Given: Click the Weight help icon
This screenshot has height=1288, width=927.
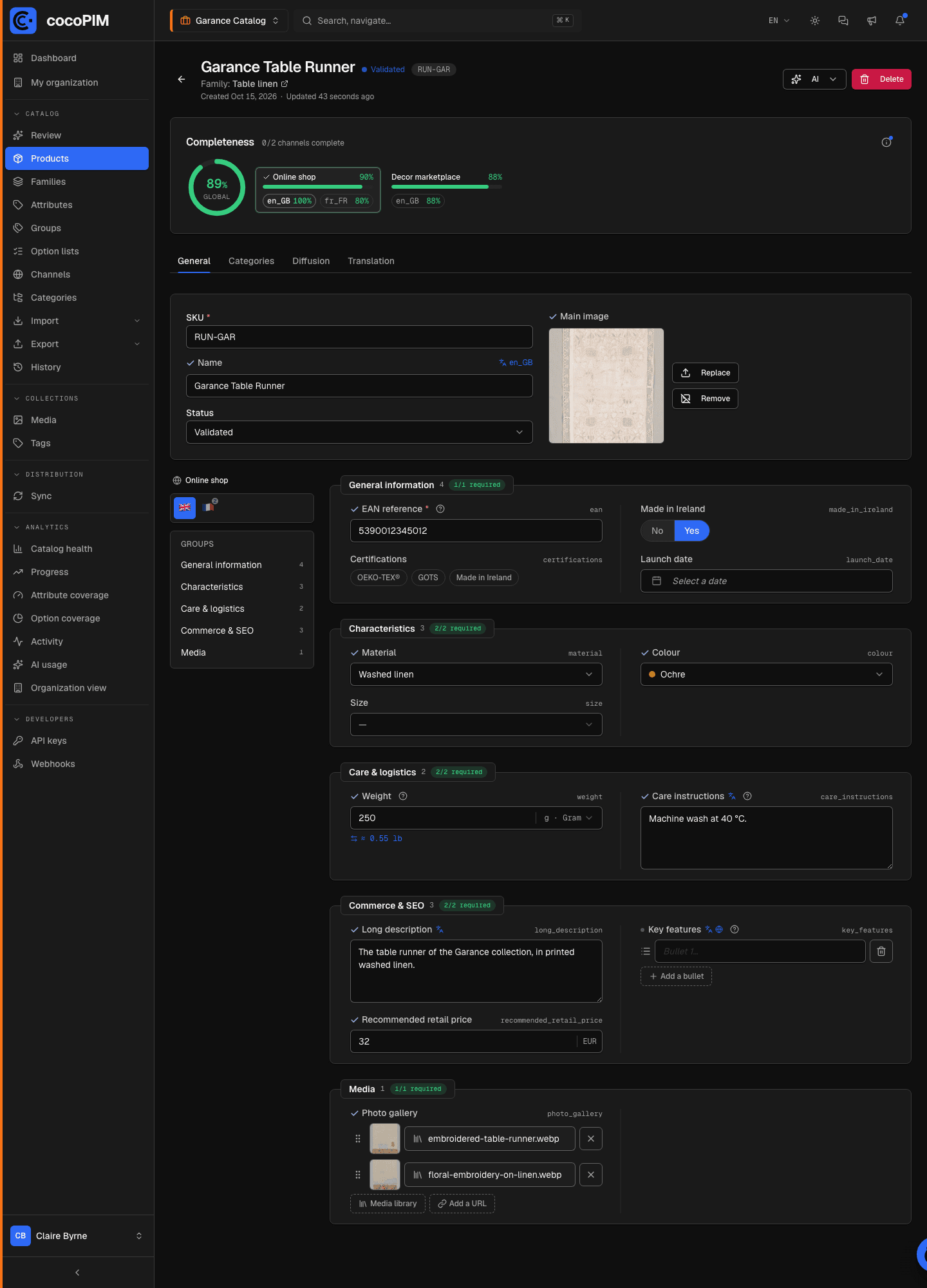Looking at the screenshot, I should point(403,796).
